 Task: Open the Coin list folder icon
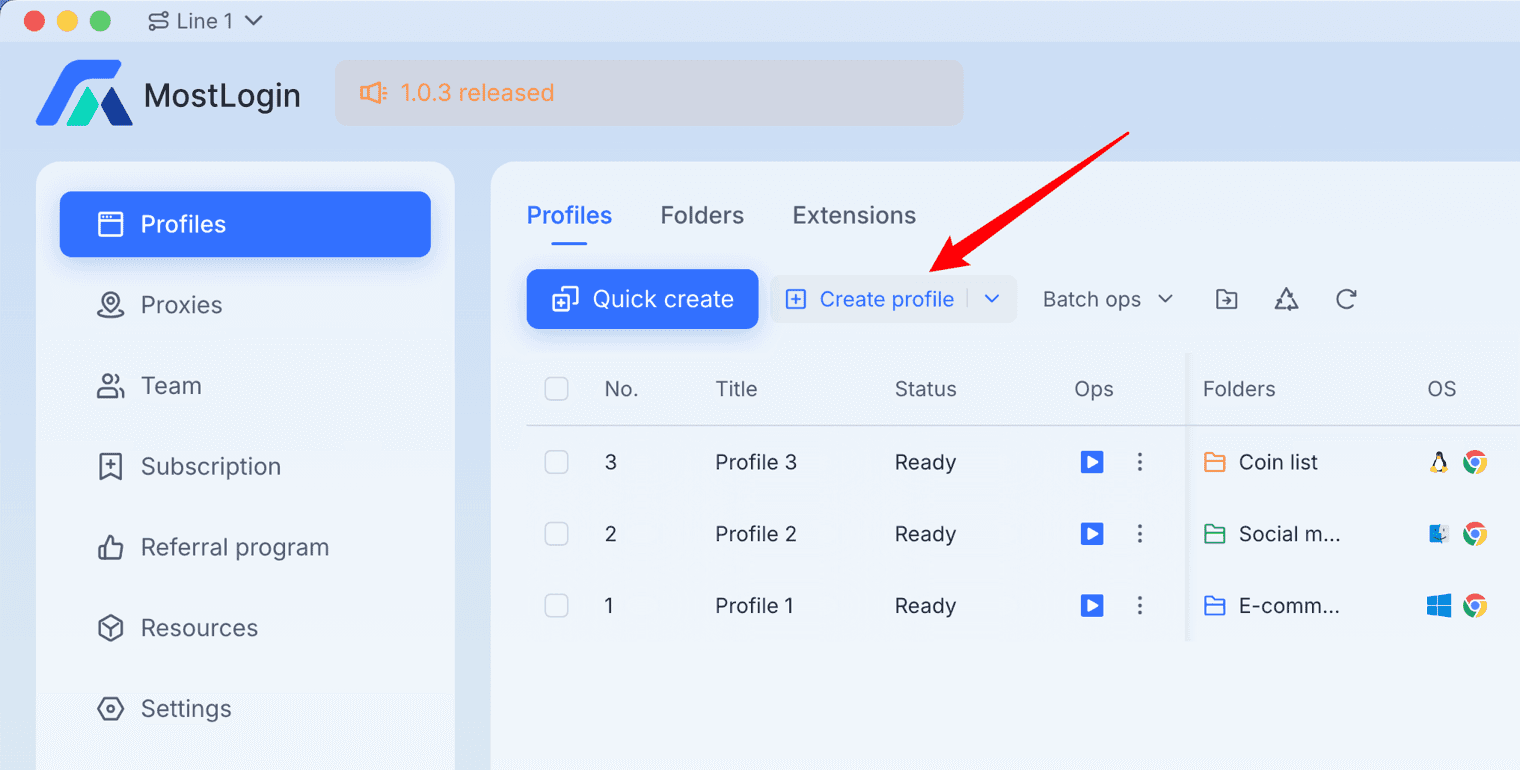[x=1213, y=462]
